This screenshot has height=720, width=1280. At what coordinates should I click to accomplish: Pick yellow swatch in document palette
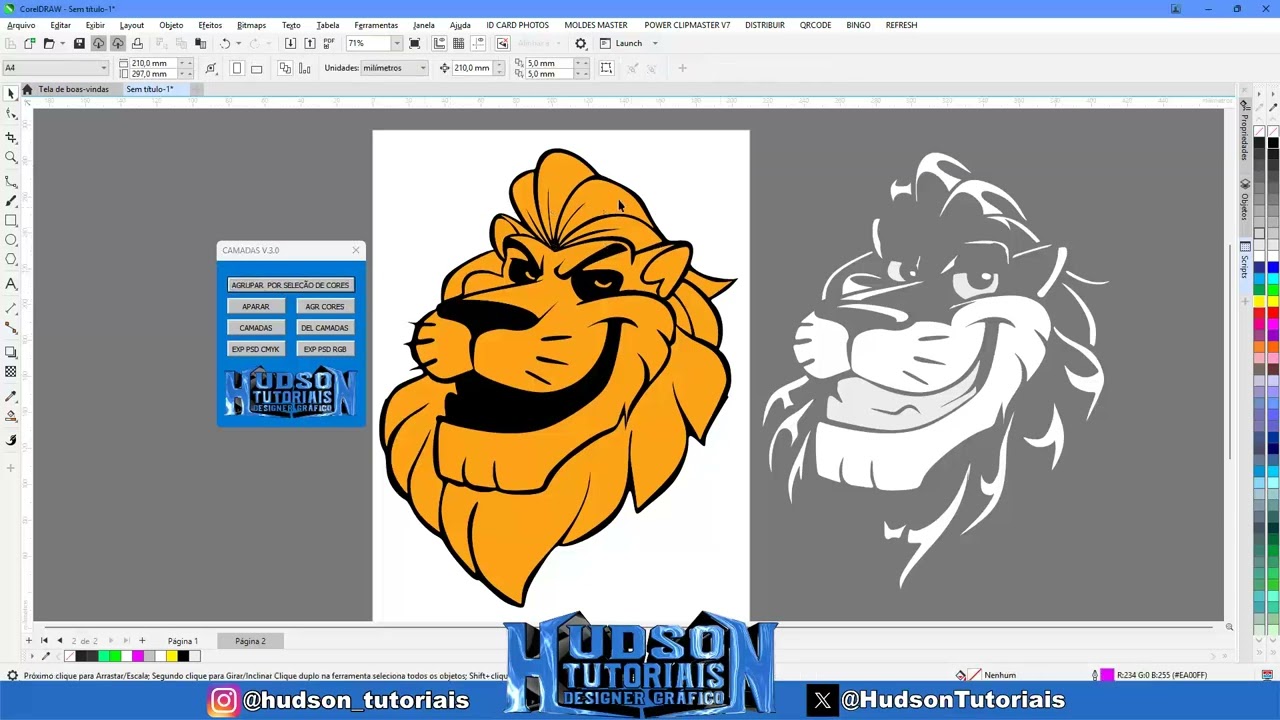coord(172,656)
